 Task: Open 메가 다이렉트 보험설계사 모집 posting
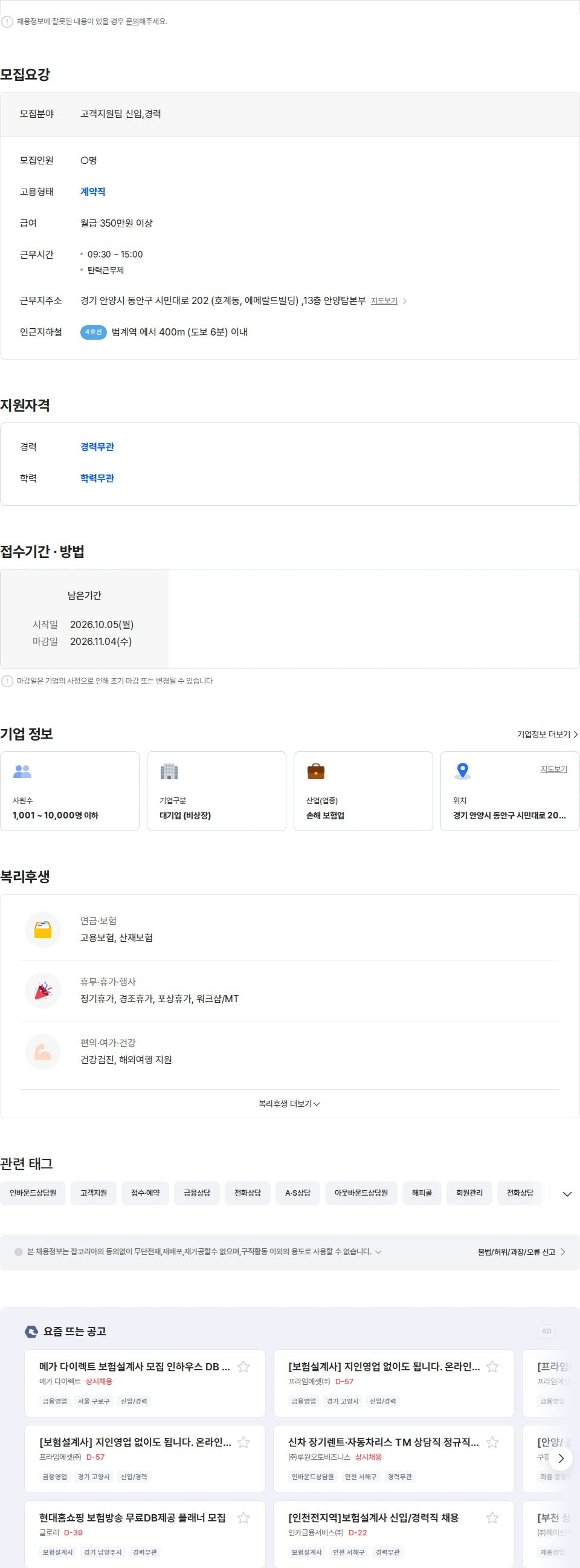pyautogui.click(x=135, y=1367)
